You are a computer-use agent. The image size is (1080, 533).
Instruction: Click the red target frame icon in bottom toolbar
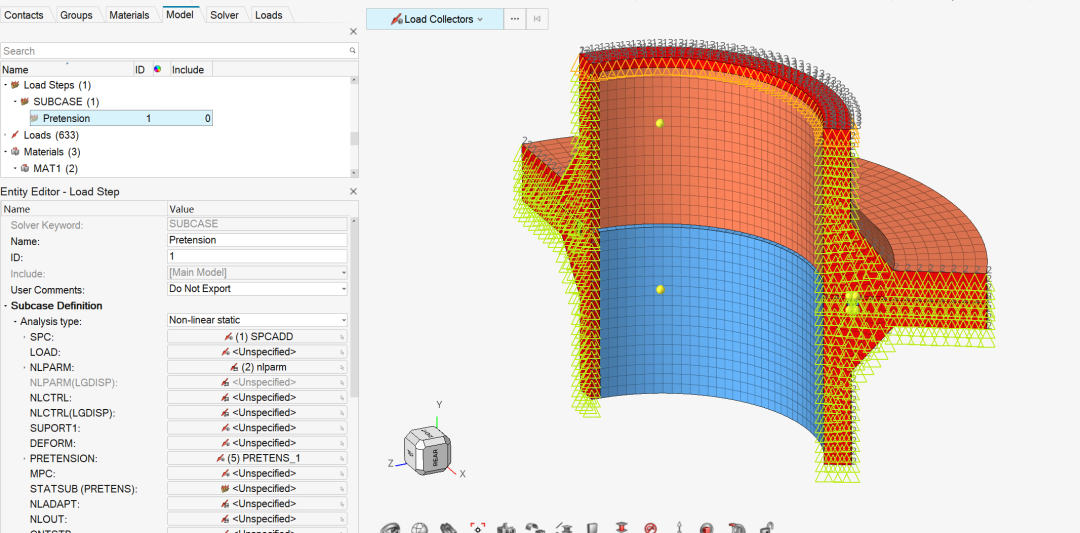[x=477, y=528]
